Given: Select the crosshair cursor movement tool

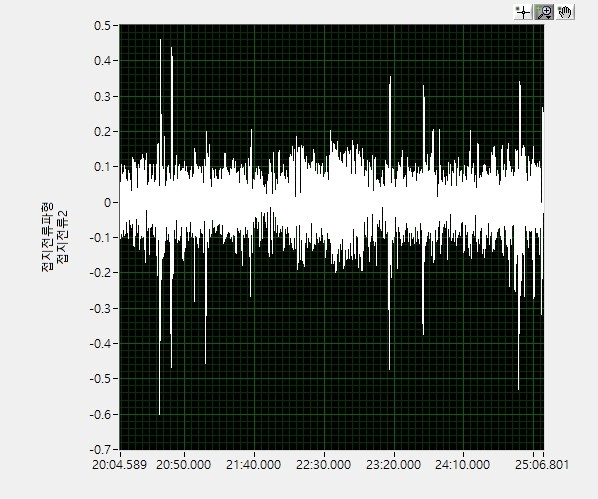Looking at the screenshot, I should [523, 13].
